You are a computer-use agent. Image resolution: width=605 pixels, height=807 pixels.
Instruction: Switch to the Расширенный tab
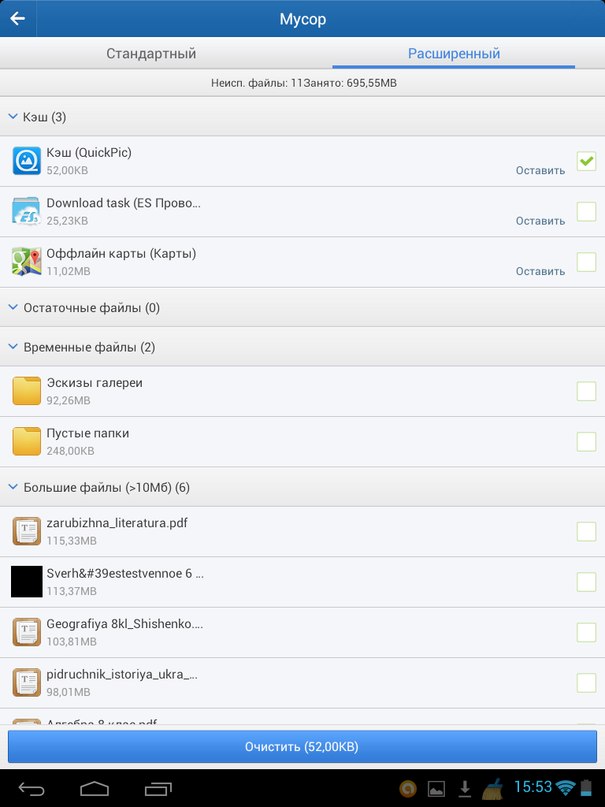[x=454, y=53]
